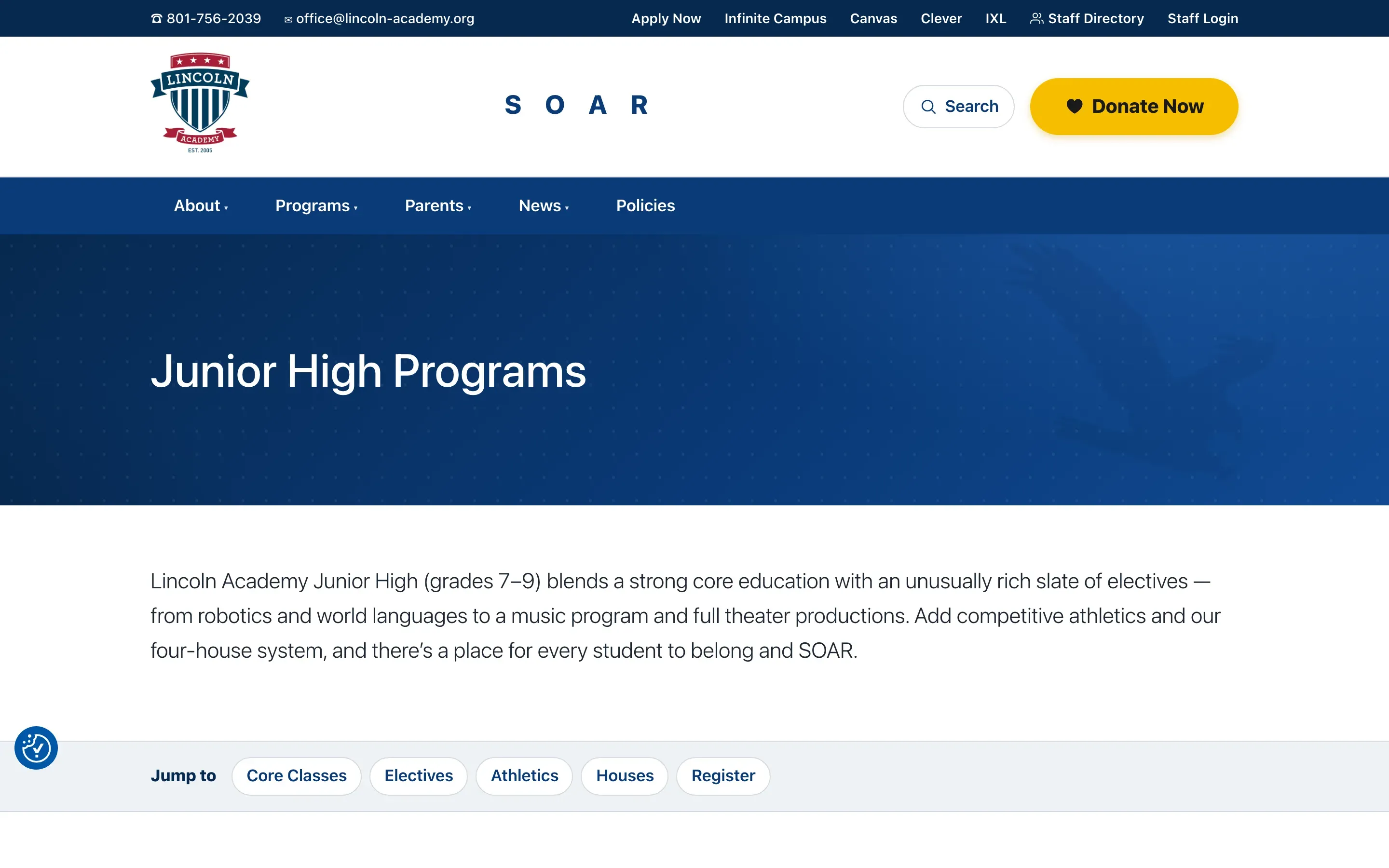Click the magnifier icon in Search

(x=928, y=107)
